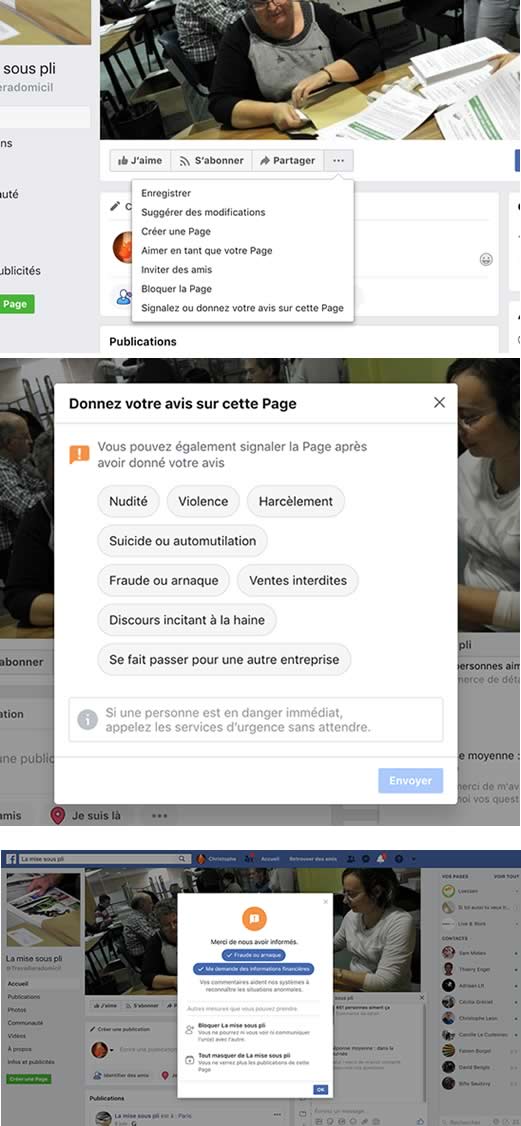Select Suggérer des modifications menu entry
521x1126 pixels.
pos(203,213)
